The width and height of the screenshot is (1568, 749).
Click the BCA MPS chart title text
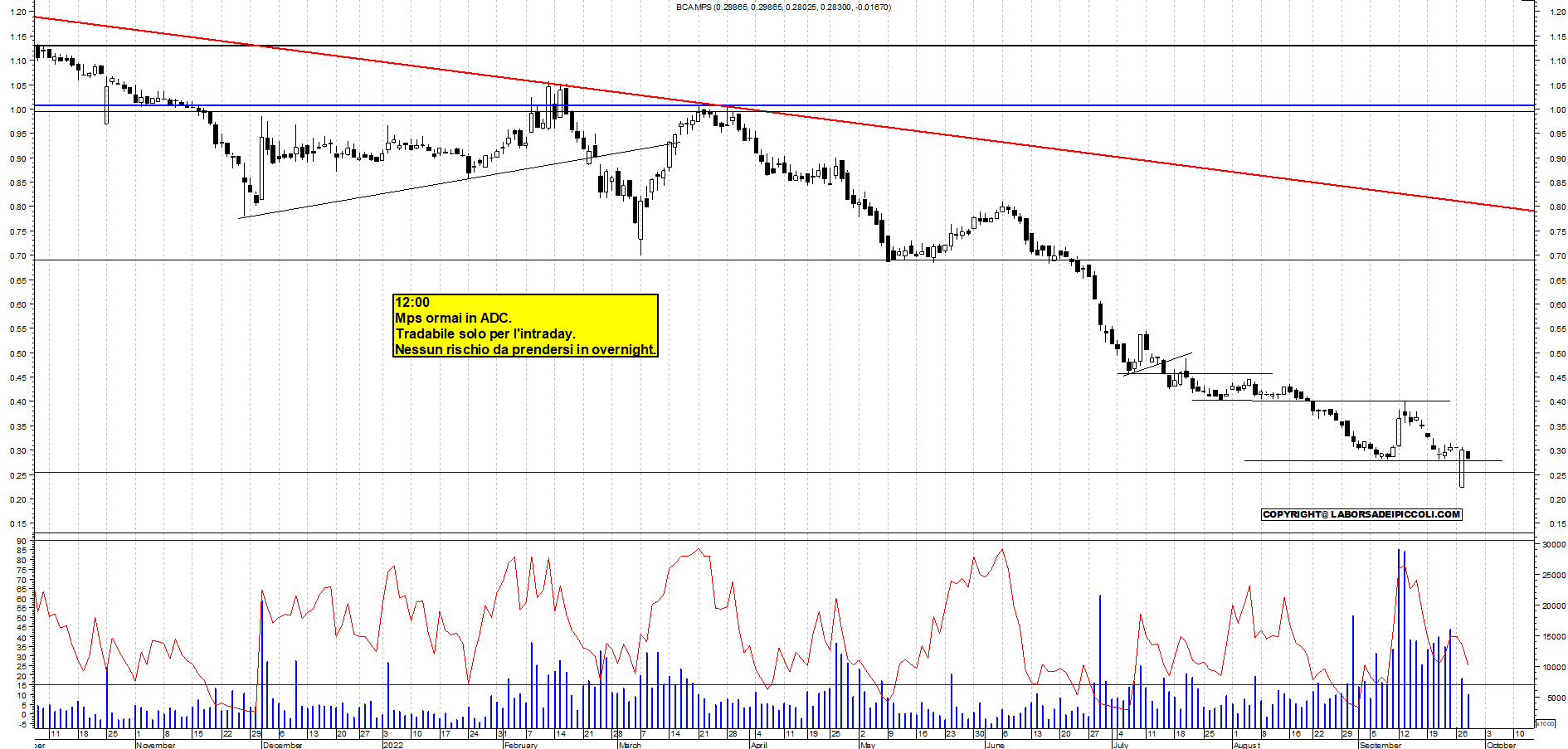783,7
